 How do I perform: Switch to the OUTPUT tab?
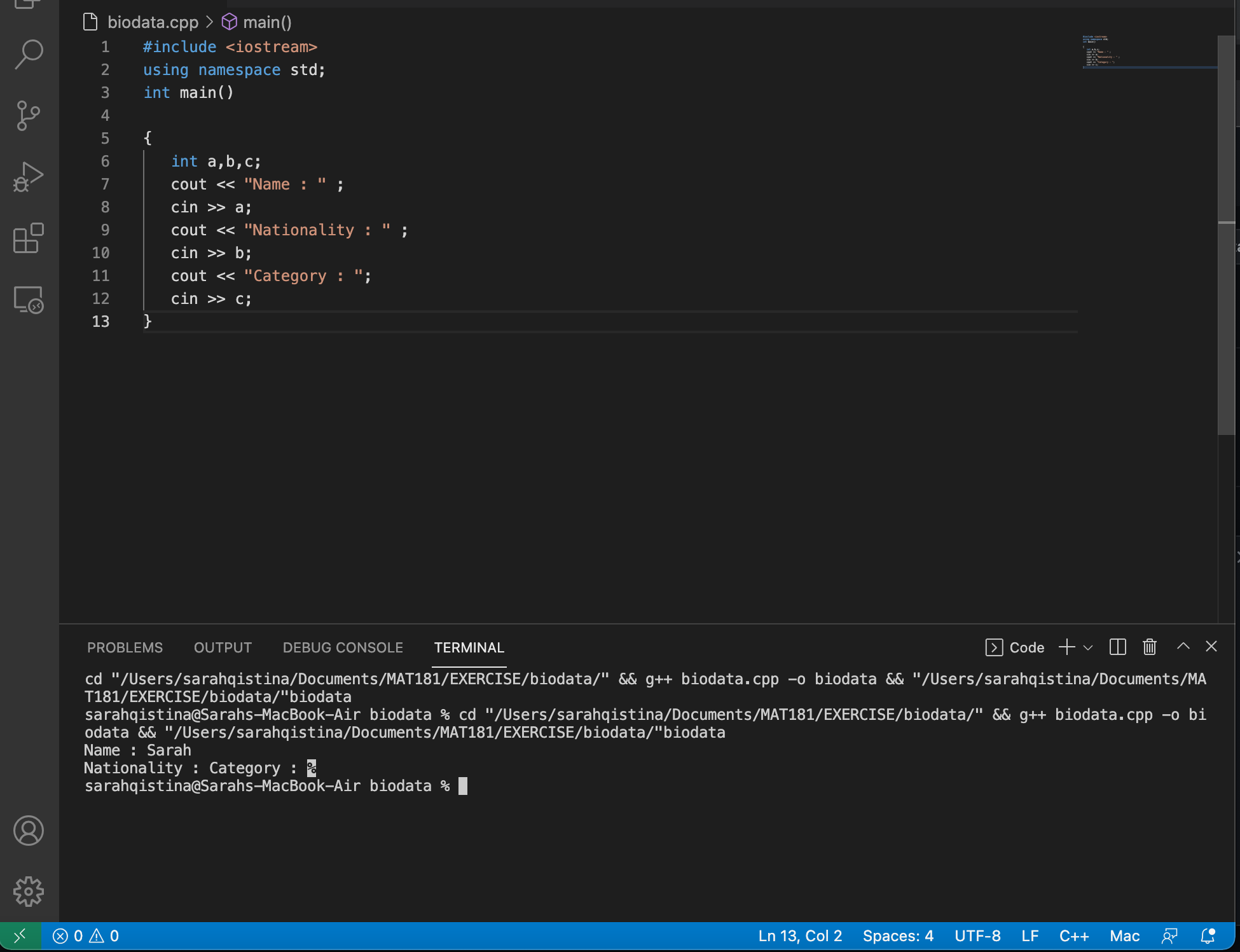222,647
